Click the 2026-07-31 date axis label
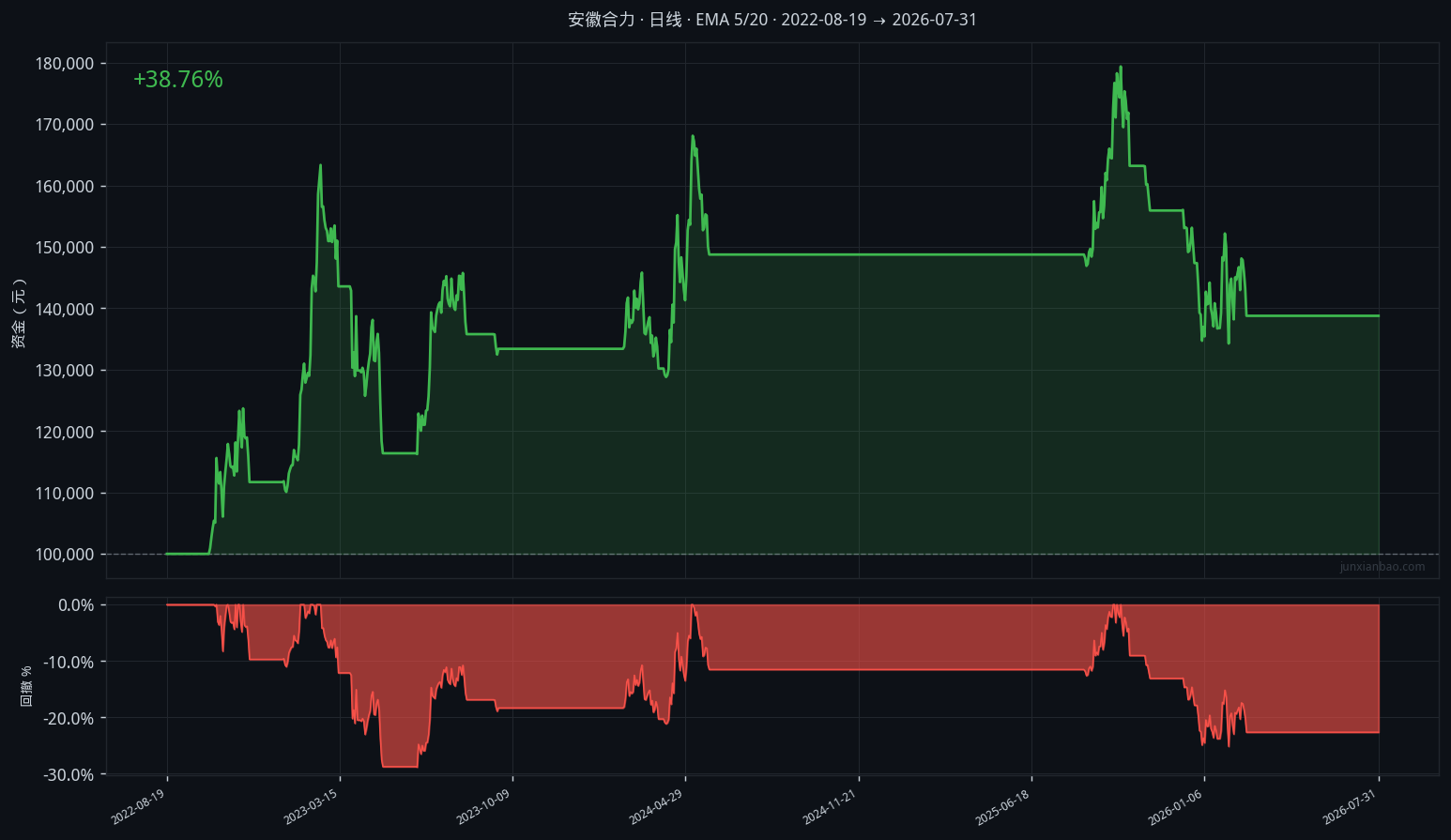1451x840 pixels. 1350,807
